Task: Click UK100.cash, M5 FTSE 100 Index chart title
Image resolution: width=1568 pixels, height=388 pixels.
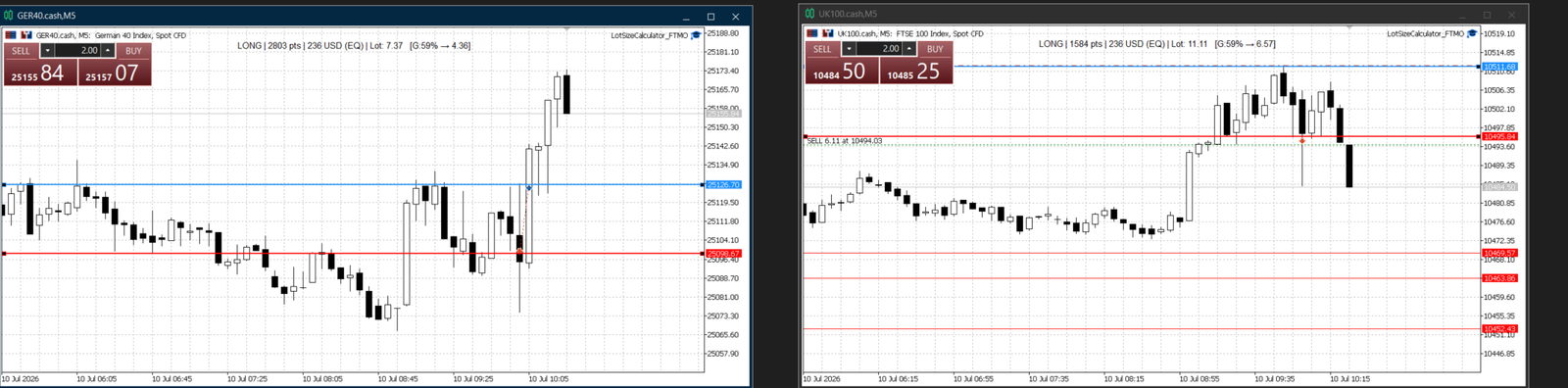Action: (x=910, y=33)
